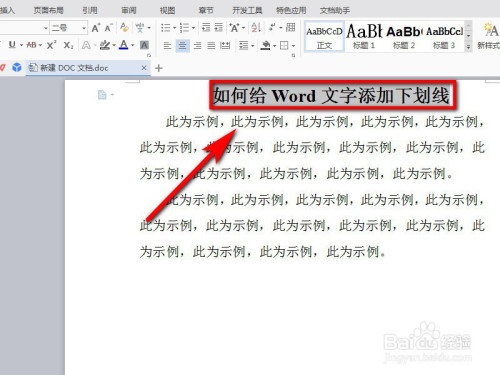The image size is (500, 375).
Task: Close the 新建 DOC 文档.doc tab
Action: click(x=144, y=68)
